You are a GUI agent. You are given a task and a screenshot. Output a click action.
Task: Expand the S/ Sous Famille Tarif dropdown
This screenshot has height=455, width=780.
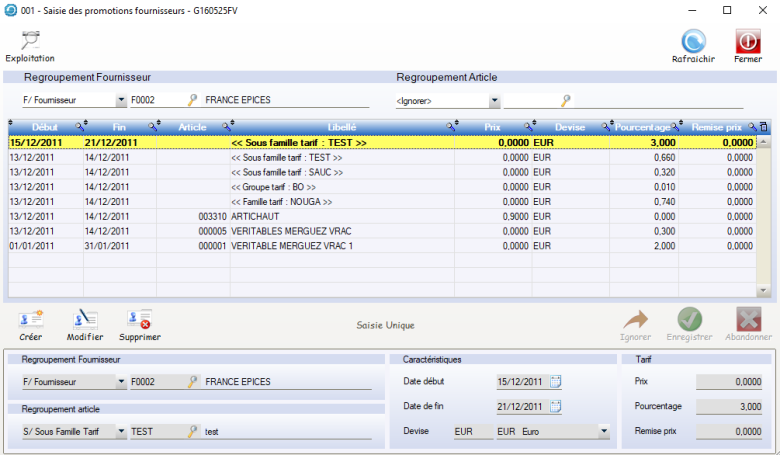coord(121,431)
